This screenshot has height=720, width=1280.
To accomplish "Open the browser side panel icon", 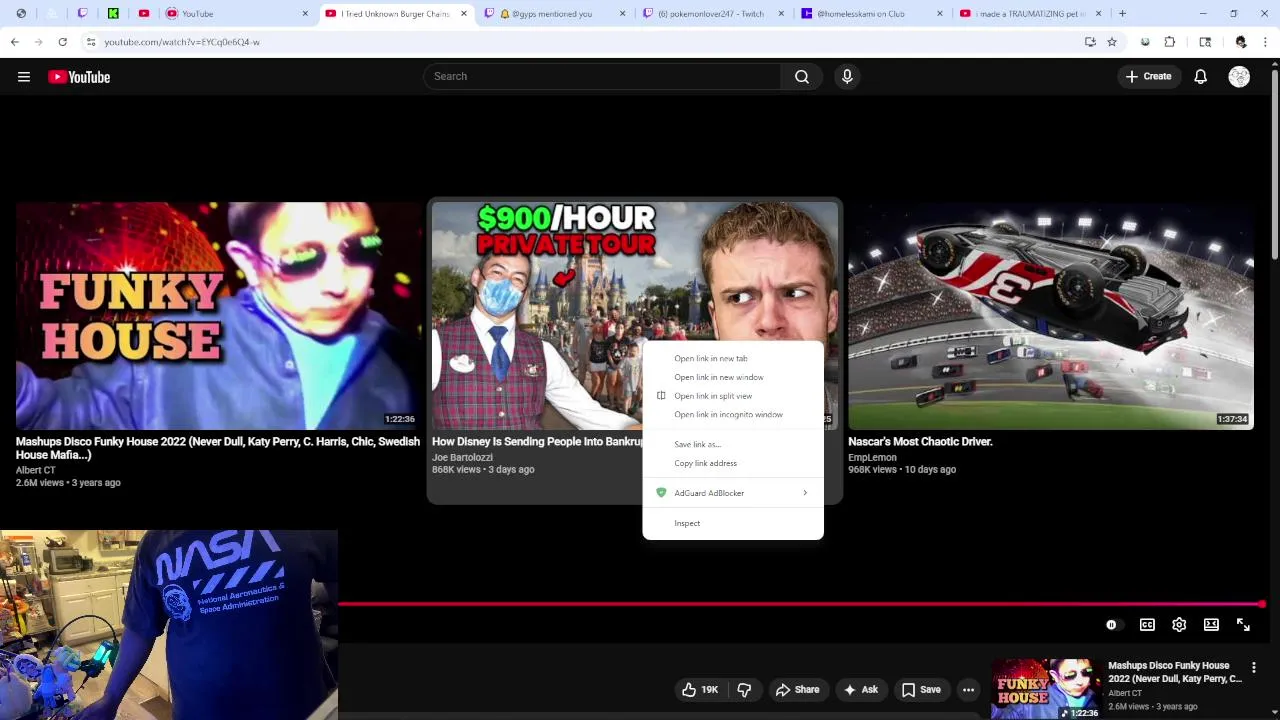I will tap(1205, 42).
